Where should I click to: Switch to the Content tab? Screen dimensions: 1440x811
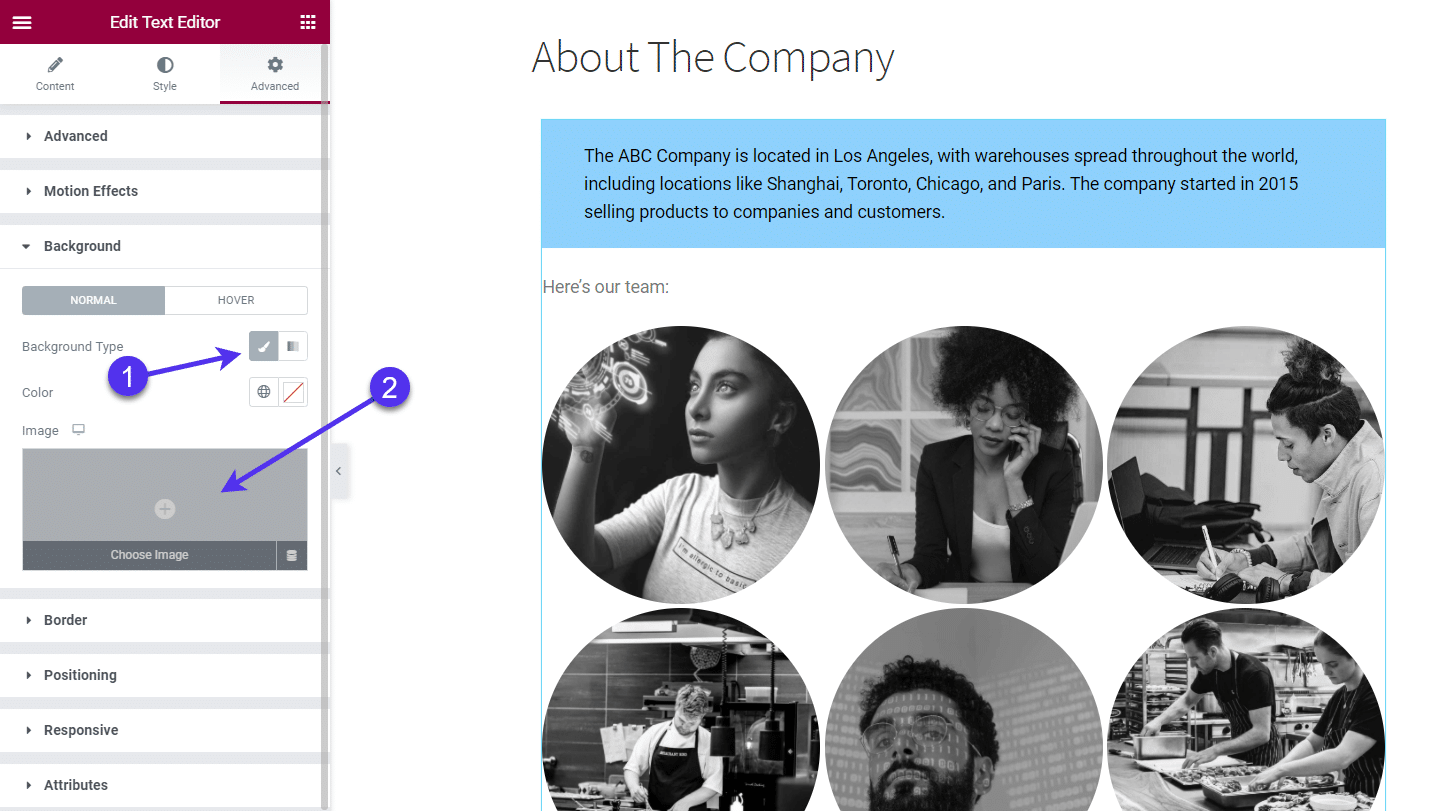55,74
